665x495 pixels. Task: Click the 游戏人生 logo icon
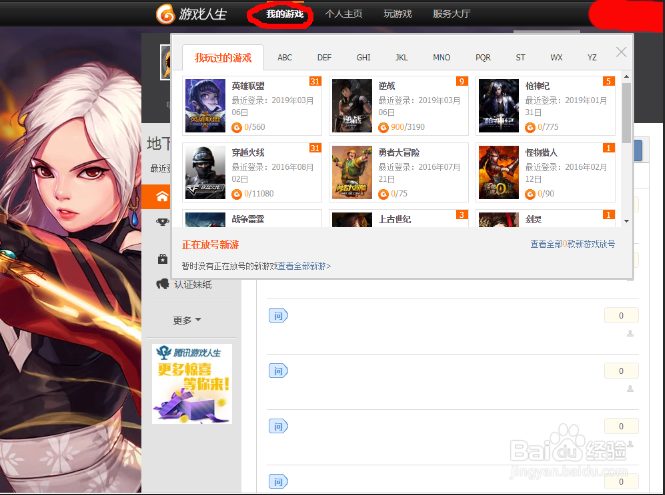(x=165, y=14)
